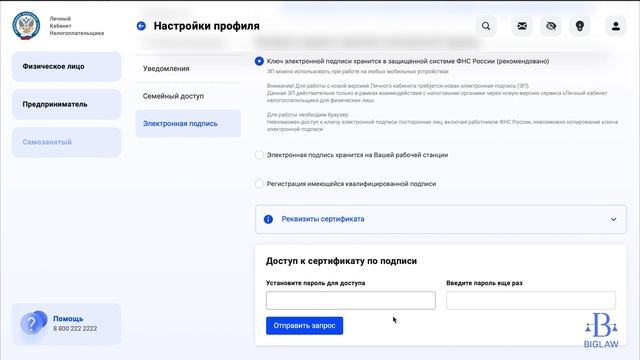Click the Отправить запрос button
The height and width of the screenshot is (360, 640).
click(304, 326)
